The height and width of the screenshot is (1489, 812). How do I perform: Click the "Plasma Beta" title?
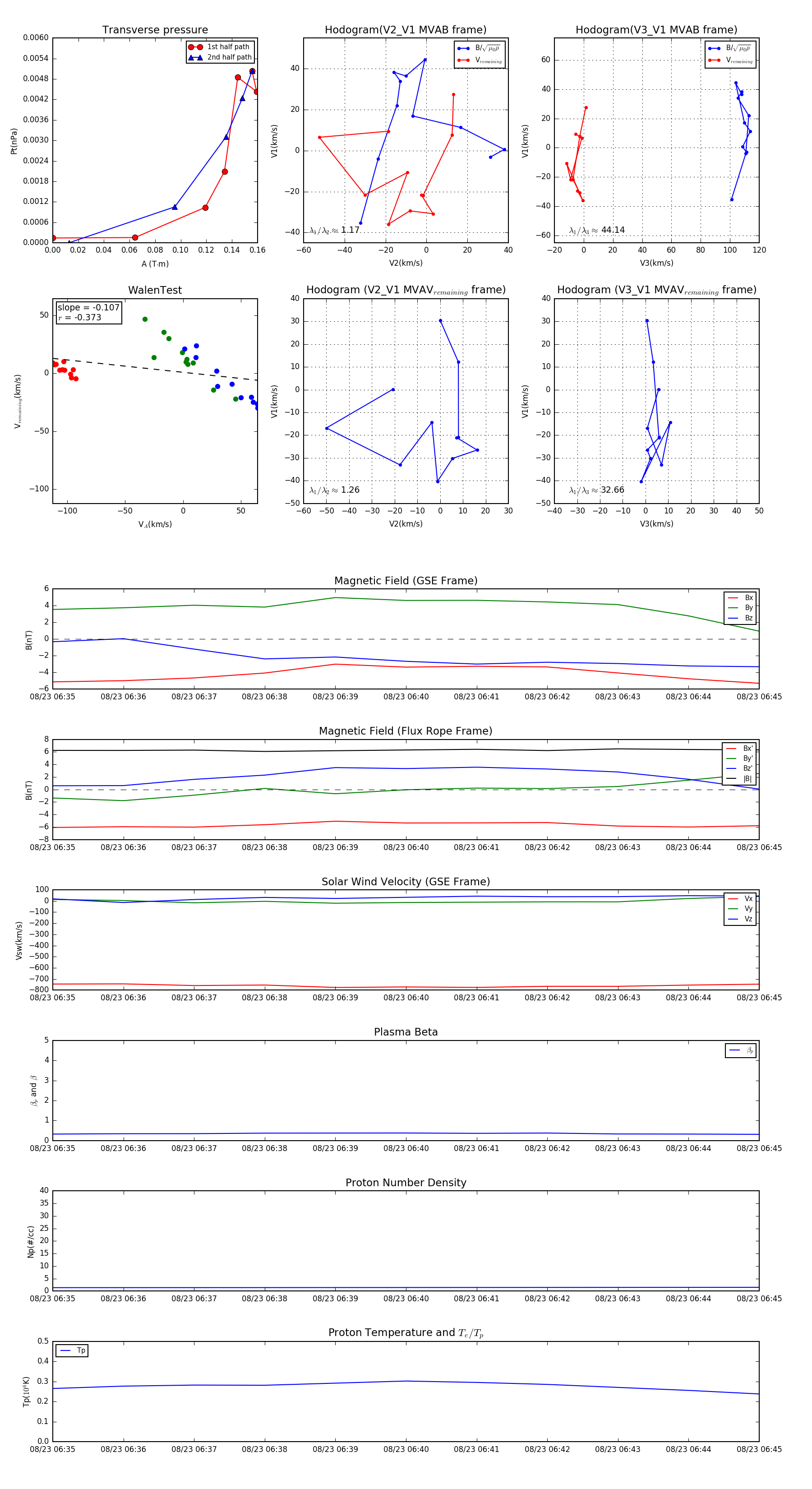click(406, 1032)
